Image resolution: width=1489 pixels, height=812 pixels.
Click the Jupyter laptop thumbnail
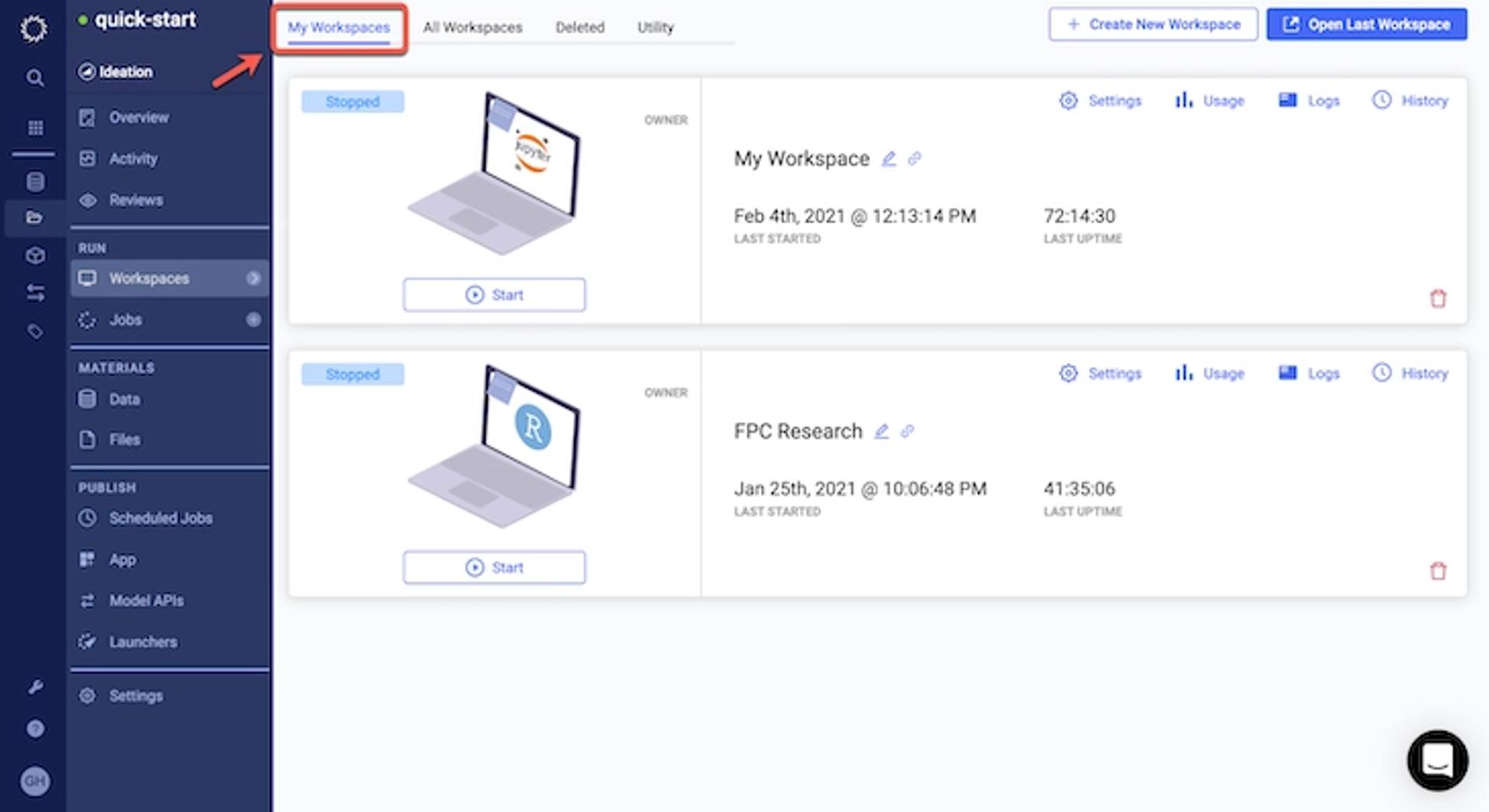(x=495, y=173)
